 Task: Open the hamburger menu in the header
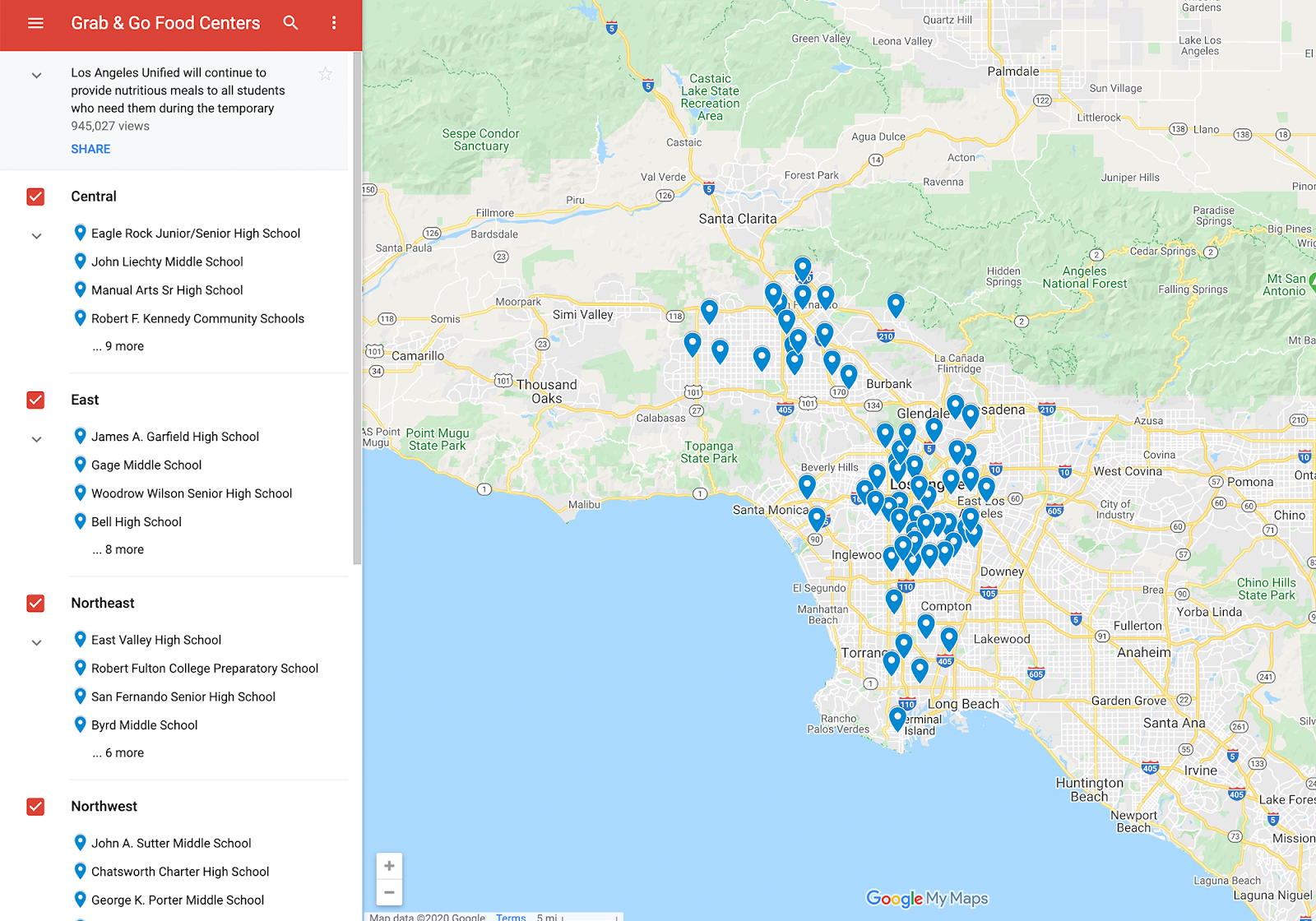coord(35,23)
